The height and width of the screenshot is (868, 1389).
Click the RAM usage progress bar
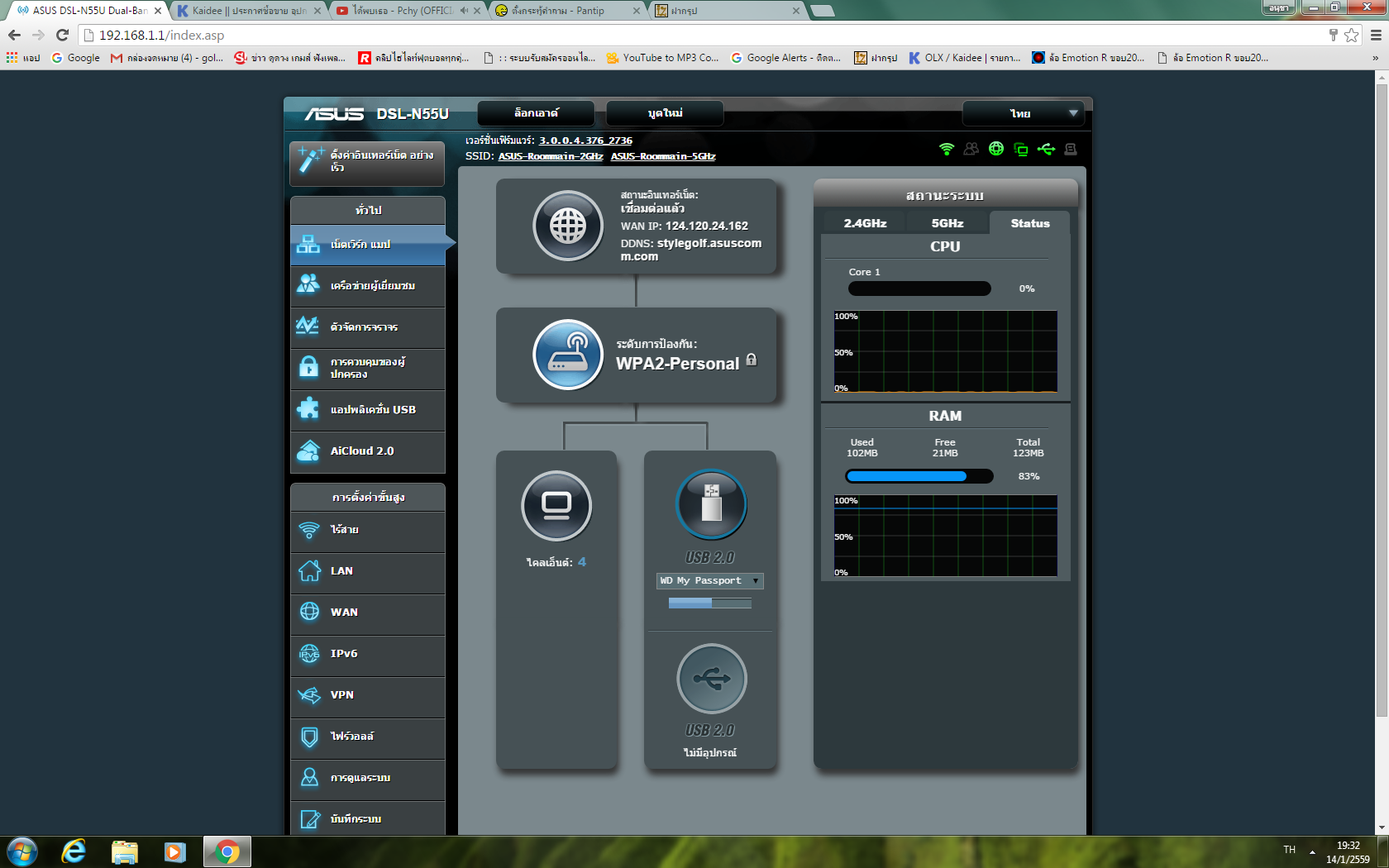pyautogui.click(x=919, y=476)
